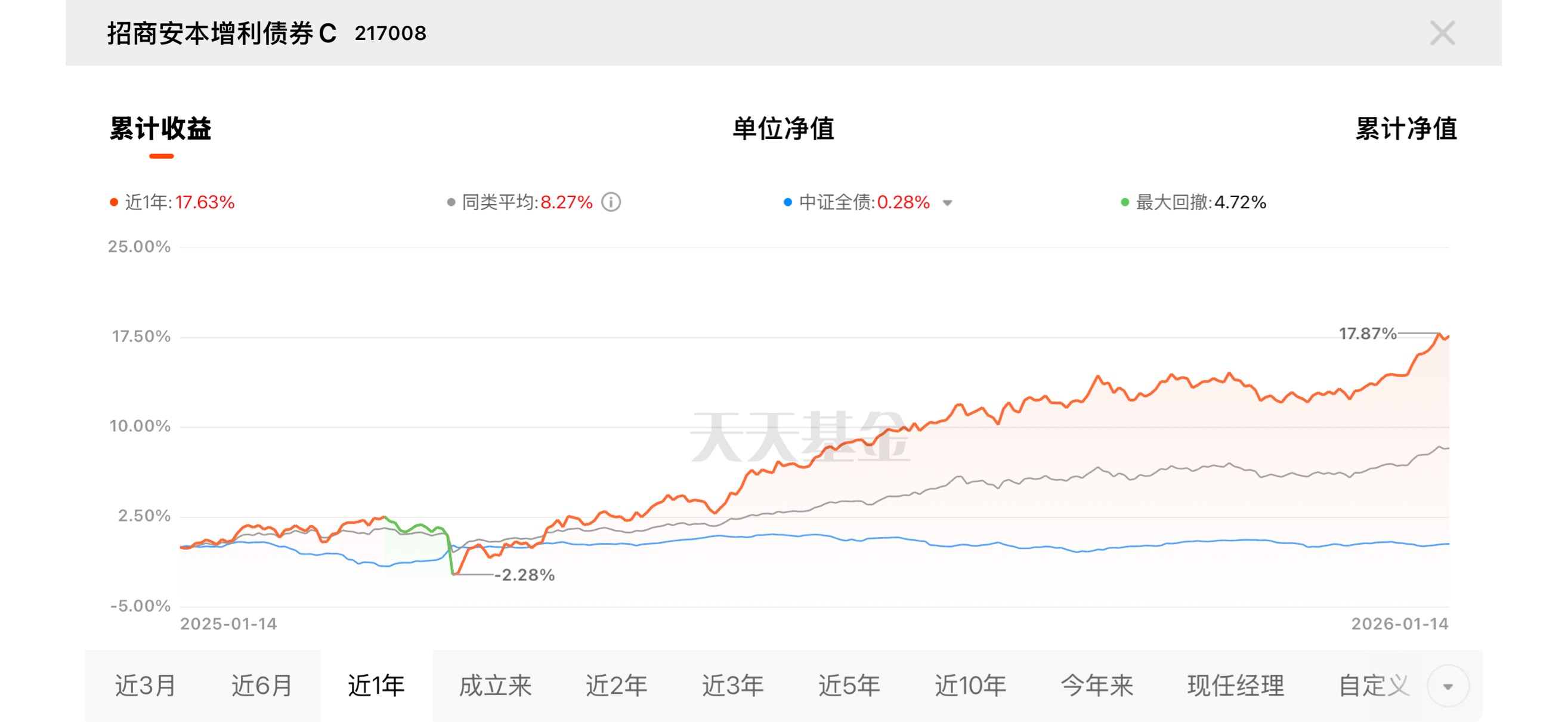Close the fund chart panel with X
This screenshot has width=1568, height=722.
[x=1442, y=33]
